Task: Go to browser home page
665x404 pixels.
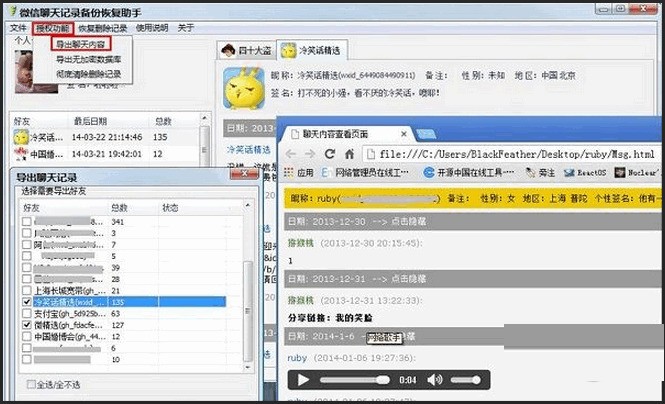Action: pos(349,153)
